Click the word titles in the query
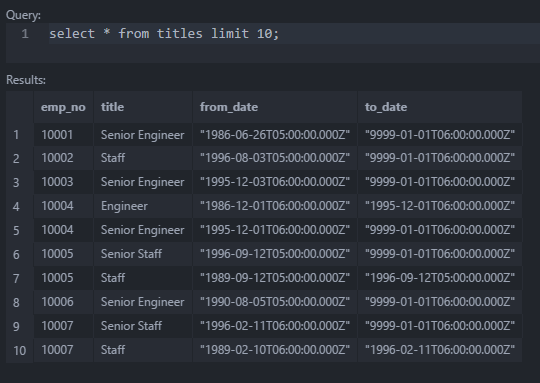This screenshot has height=383, width=540. coord(179,34)
